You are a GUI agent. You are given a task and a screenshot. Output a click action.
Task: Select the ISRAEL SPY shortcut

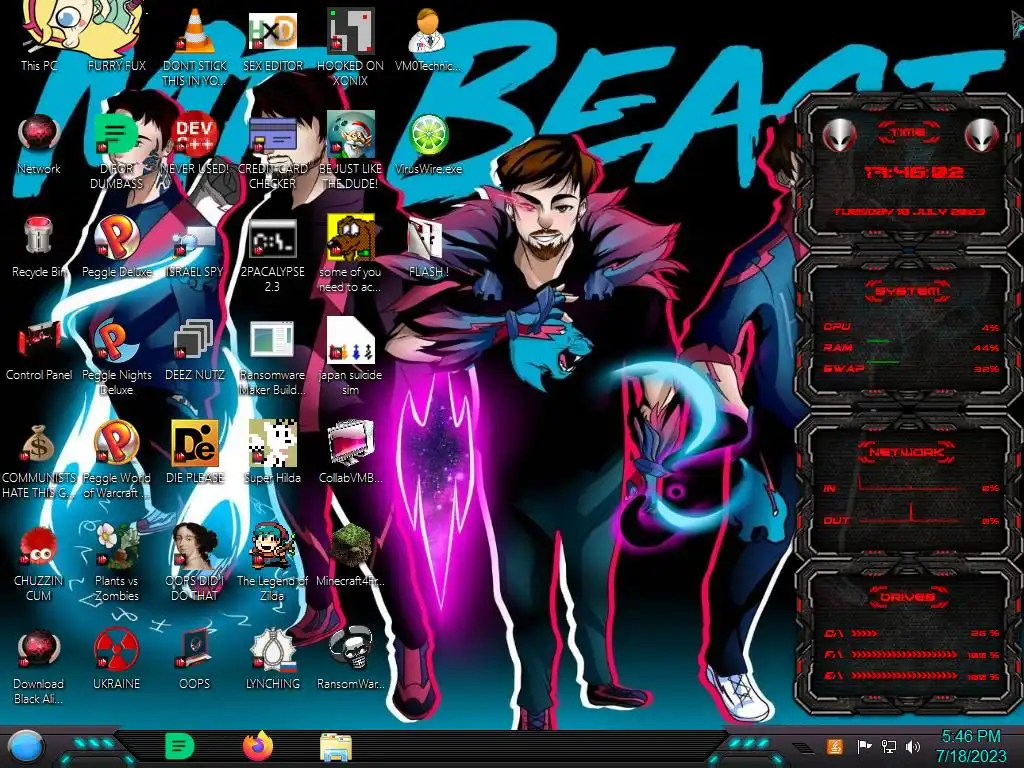tap(195, 251)
